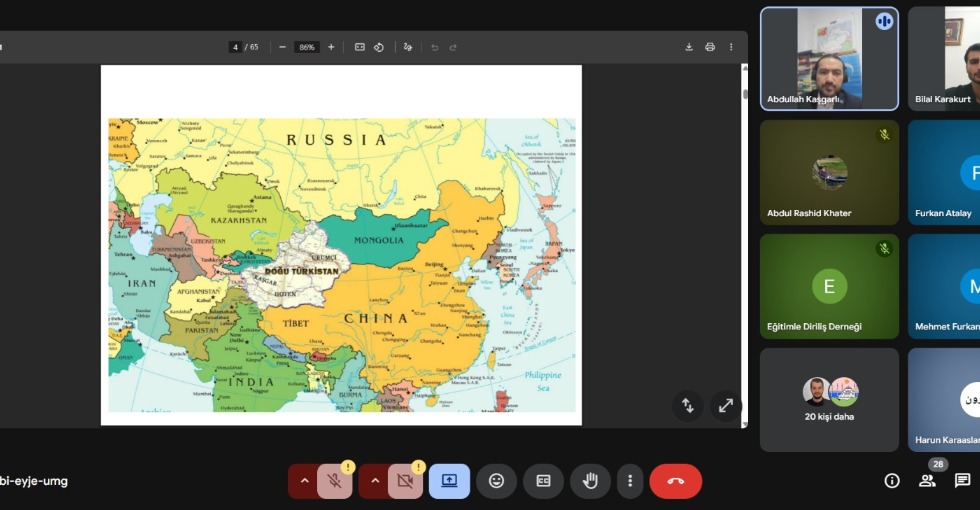Open PDF viewer more actions menu
The image size is (980, 510).
(731, 47)
